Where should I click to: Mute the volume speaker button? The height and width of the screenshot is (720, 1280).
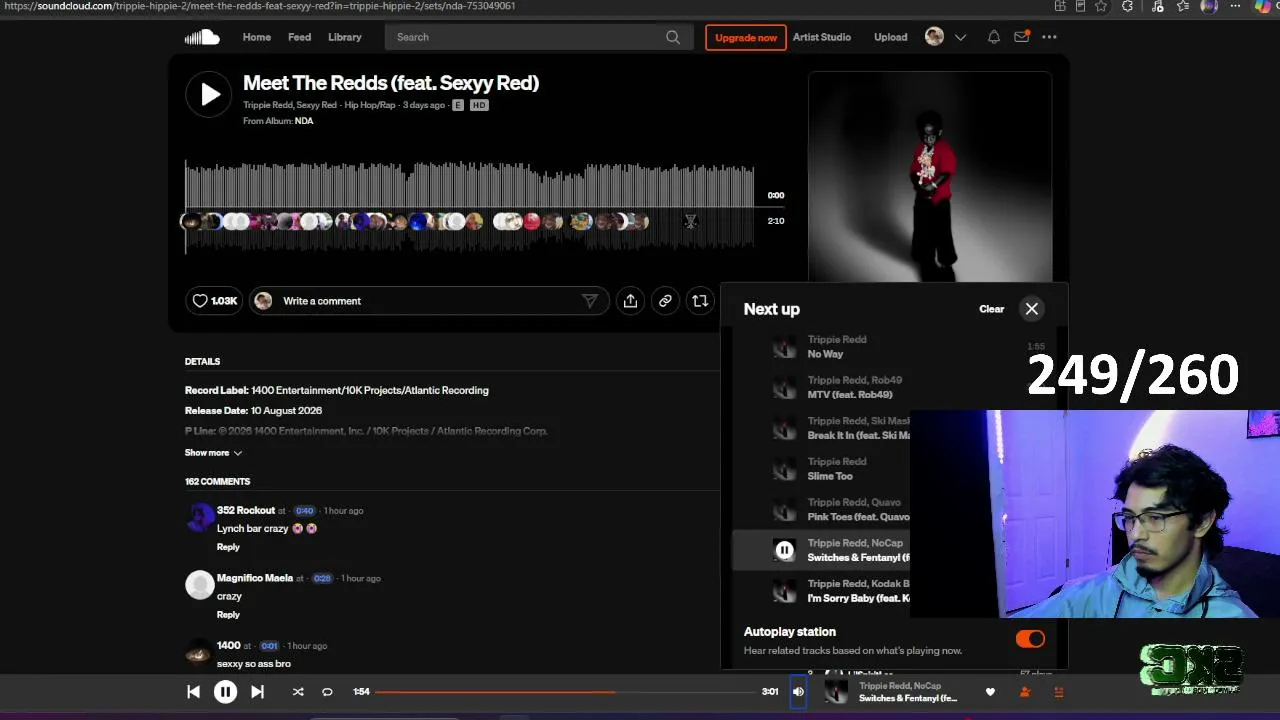798,691
